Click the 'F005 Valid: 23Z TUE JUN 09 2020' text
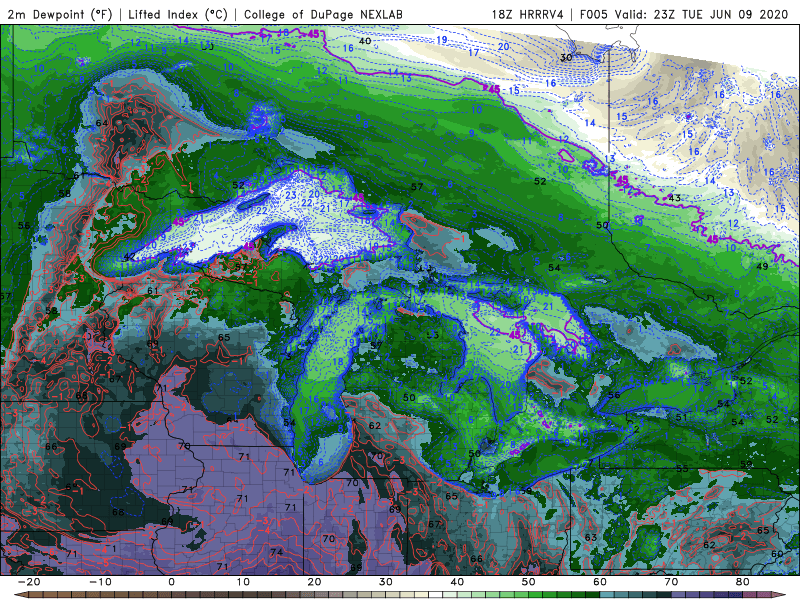800x600 pixels. [x=684, y=15]
